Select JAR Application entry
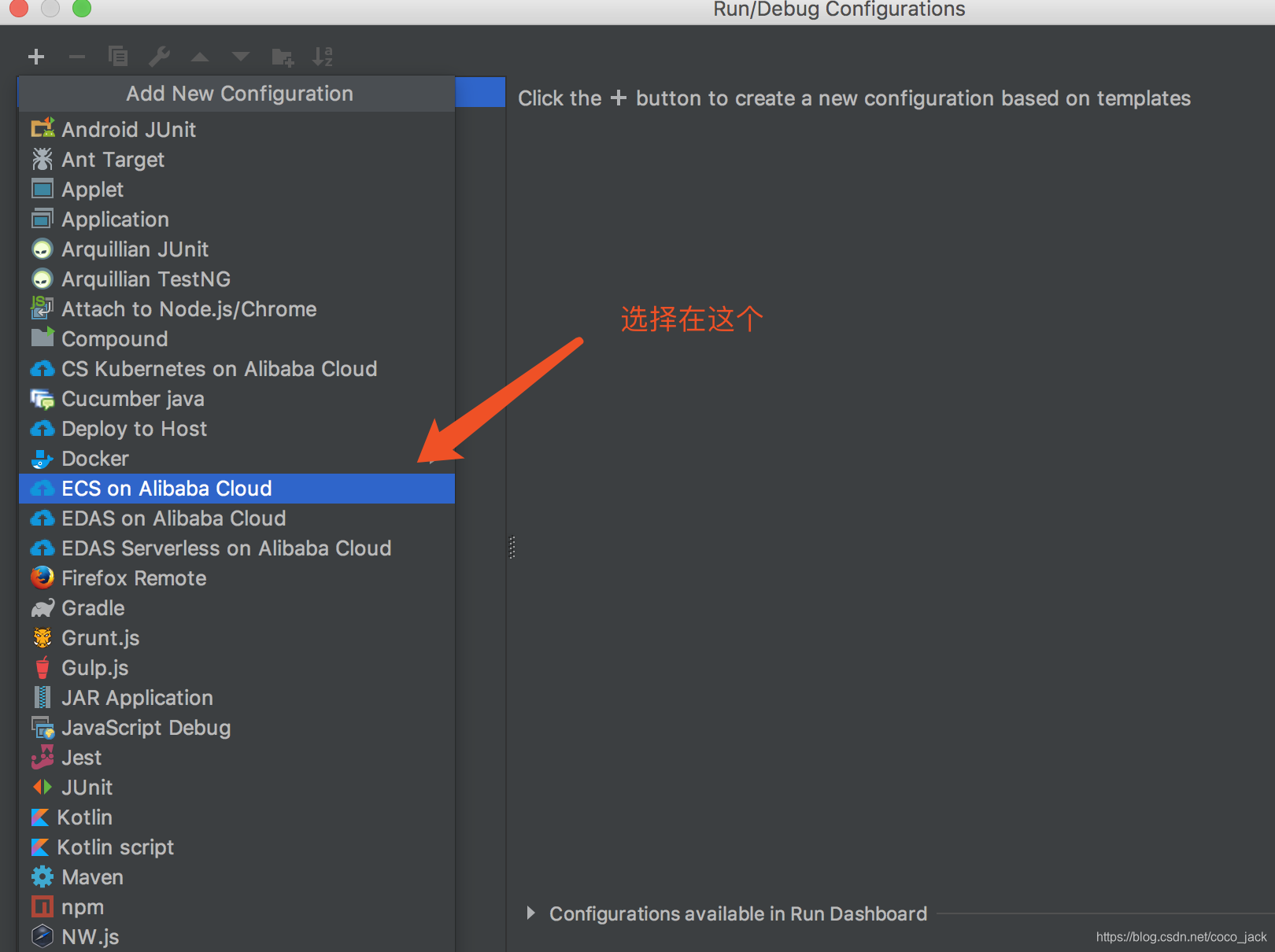Screen dimensions: 1275x952 [x=237, y=698]
